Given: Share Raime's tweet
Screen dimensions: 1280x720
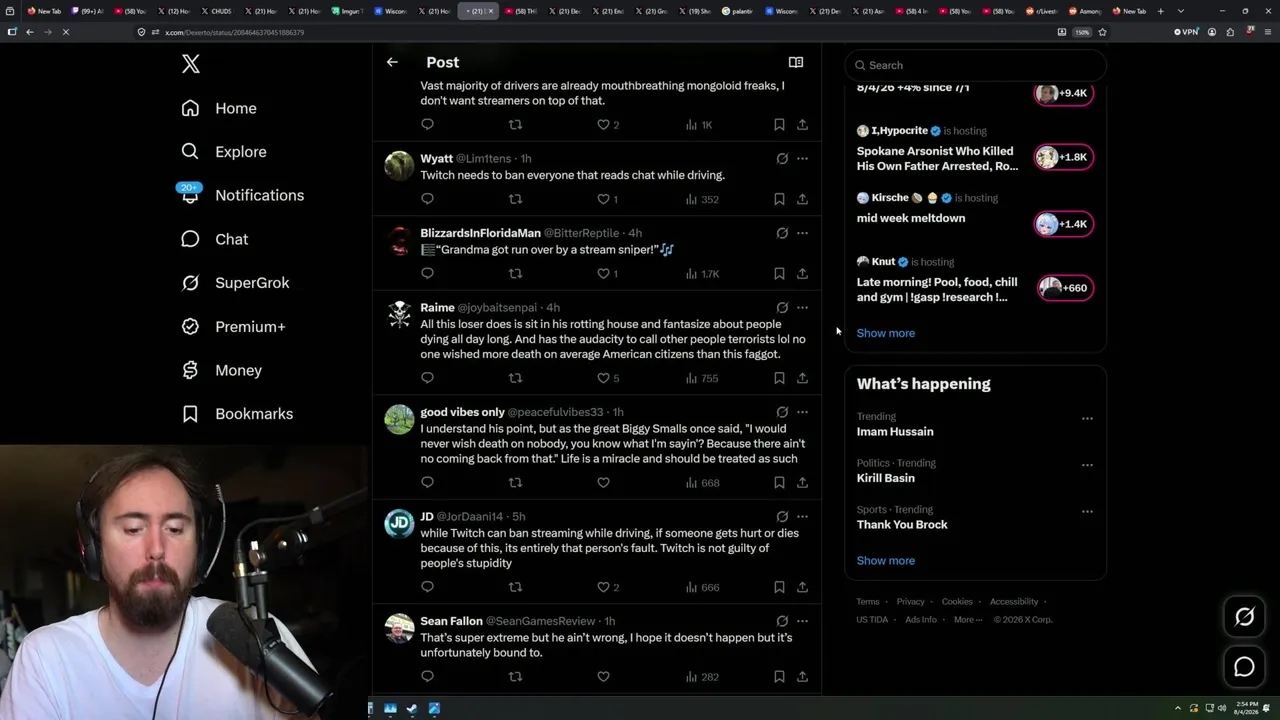Looking at the screenshot, I should [802, 378].
